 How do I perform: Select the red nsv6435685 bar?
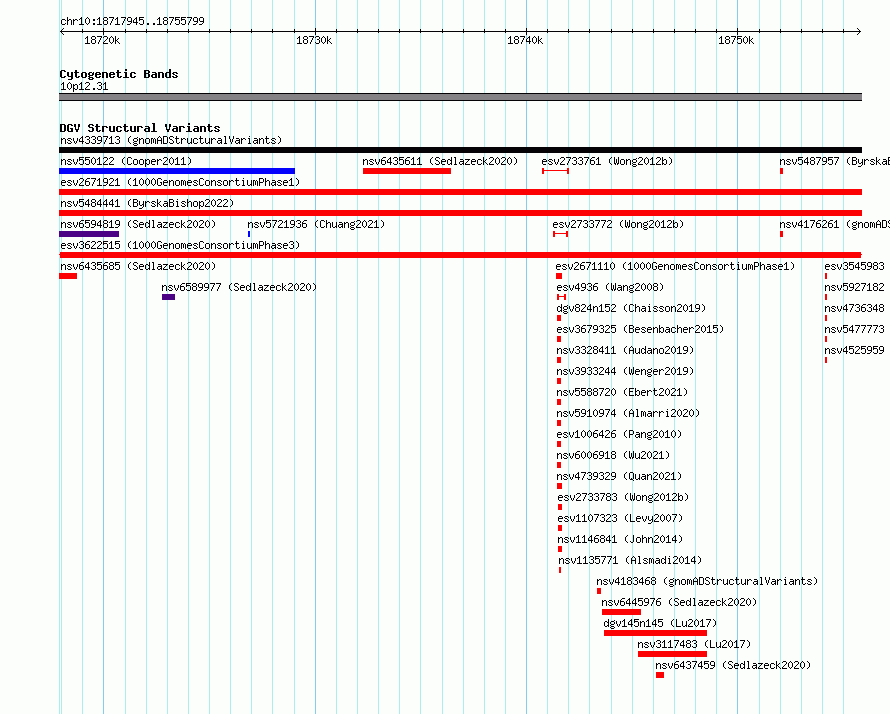click(x=68, y=276)
